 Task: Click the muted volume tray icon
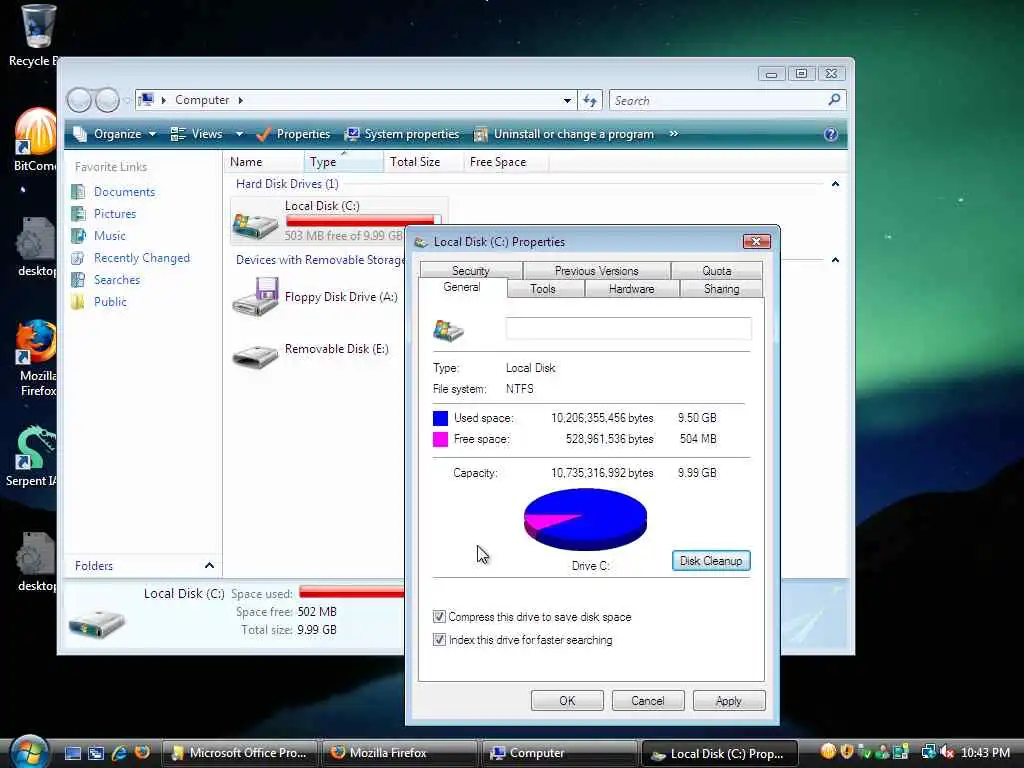946,752
